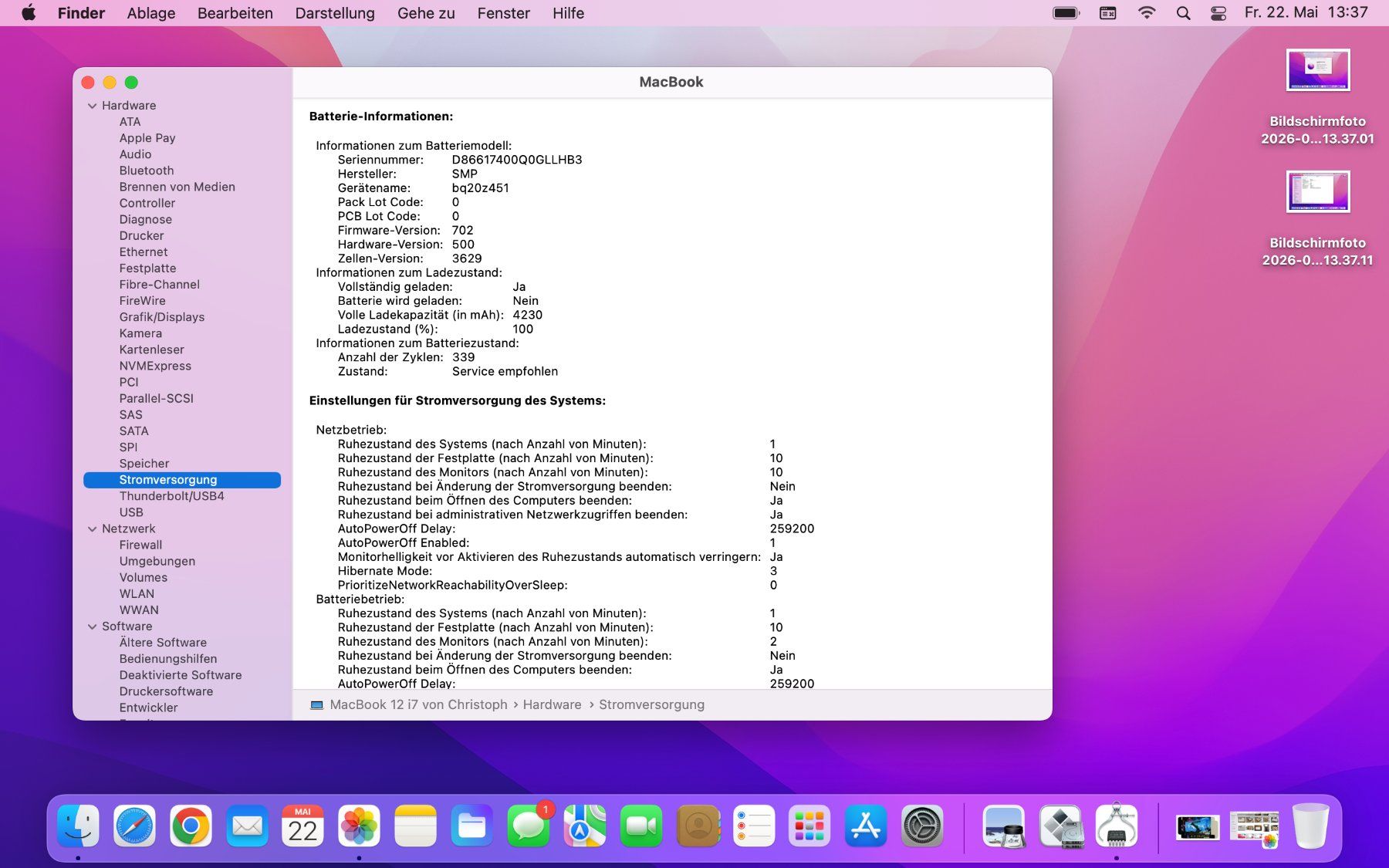Open the Ablage menu
The image size is (1389, 868).
(x=151, y=13)
